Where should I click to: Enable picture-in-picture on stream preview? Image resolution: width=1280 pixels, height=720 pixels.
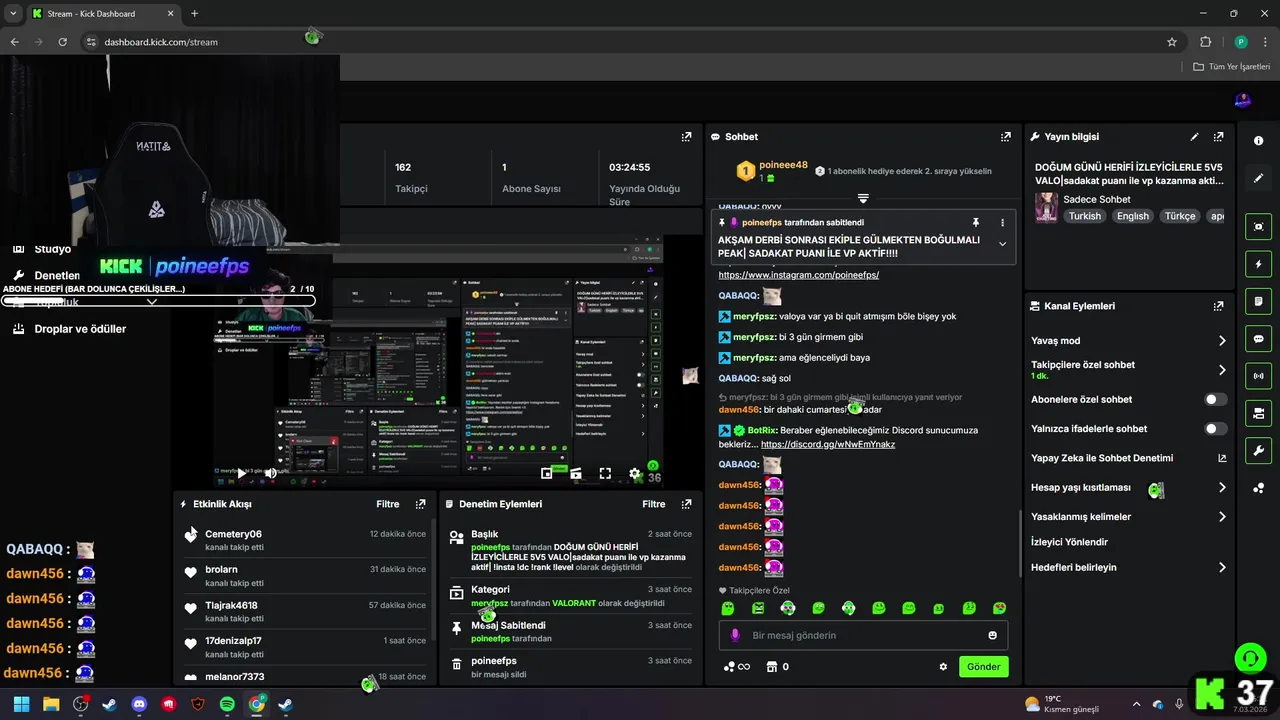click(x=547, y=473)
